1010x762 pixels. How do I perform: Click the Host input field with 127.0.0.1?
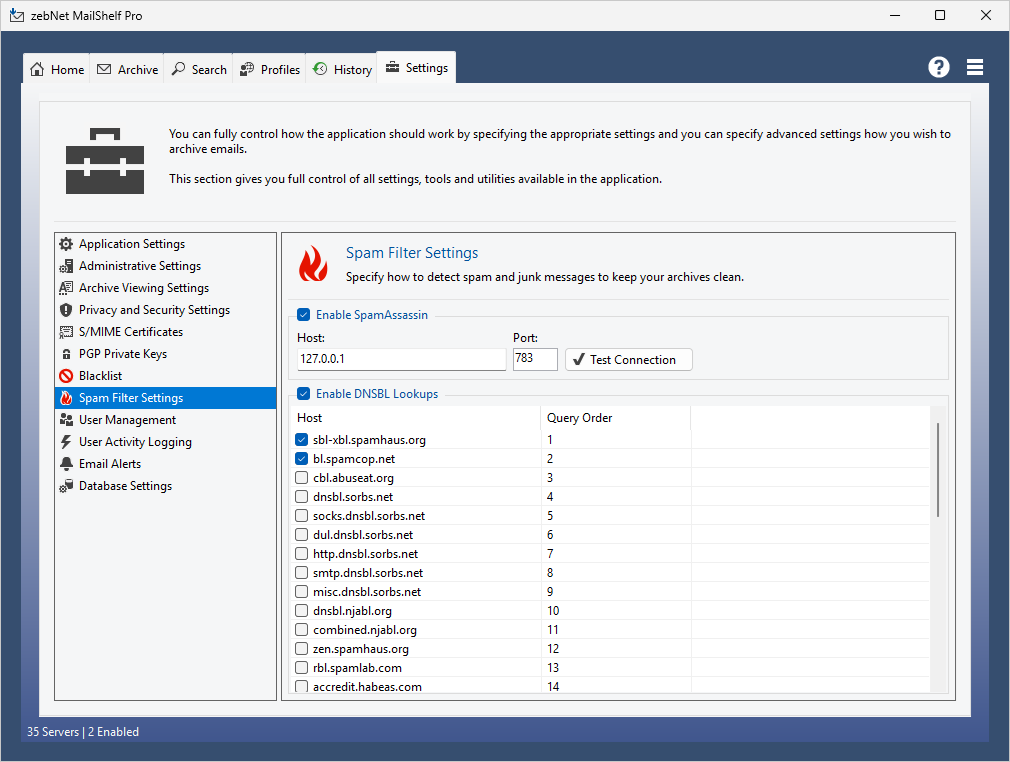pos(401,360)
